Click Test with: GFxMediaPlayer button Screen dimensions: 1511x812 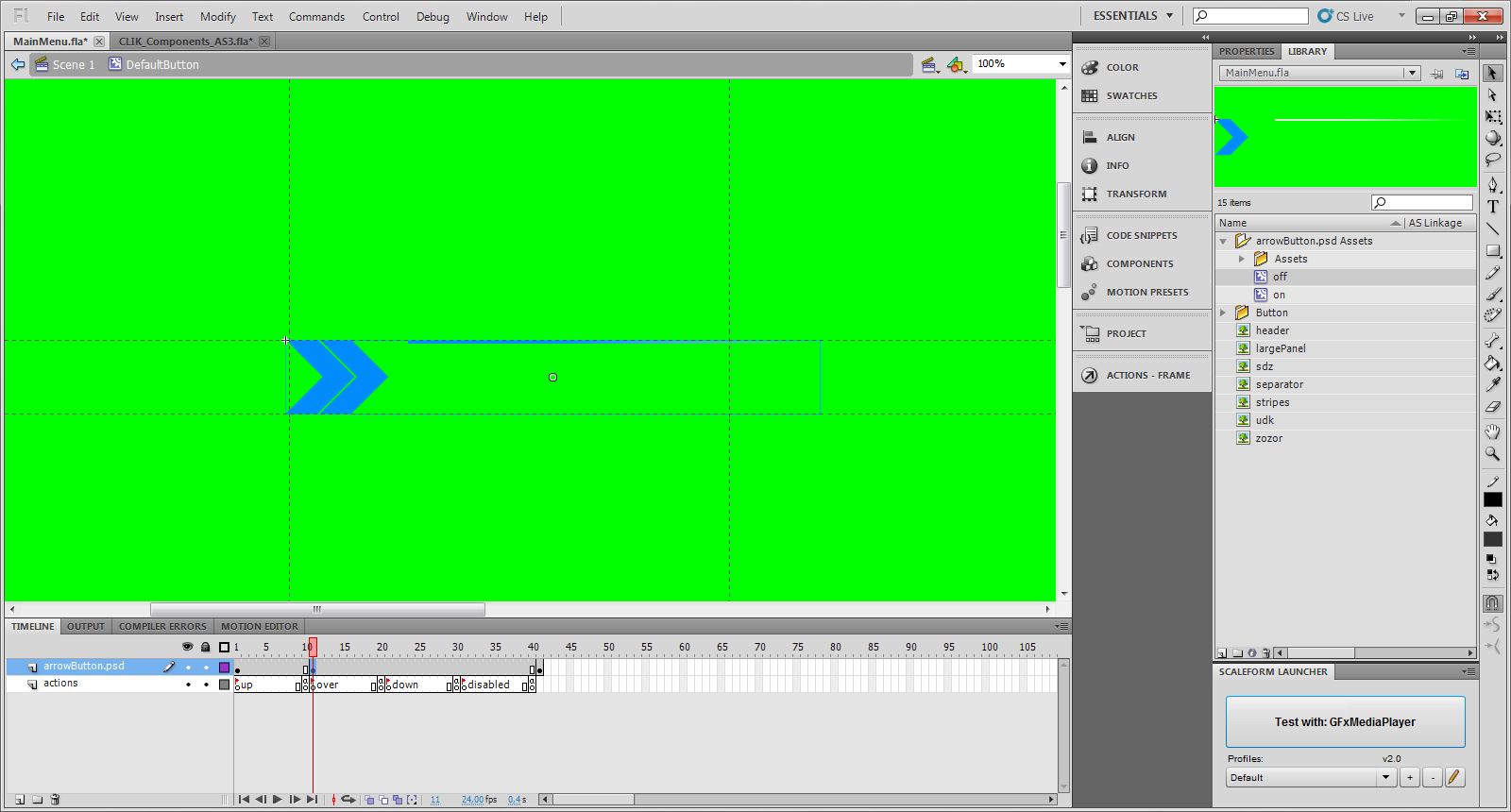(x=1345, y=722)
